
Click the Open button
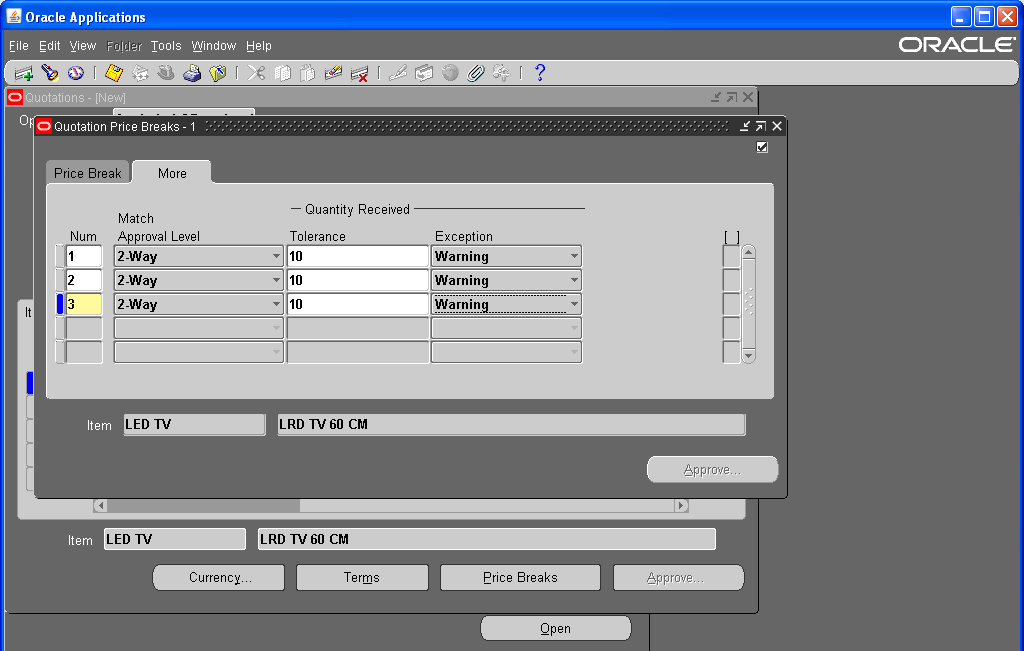tap(556, 628)
